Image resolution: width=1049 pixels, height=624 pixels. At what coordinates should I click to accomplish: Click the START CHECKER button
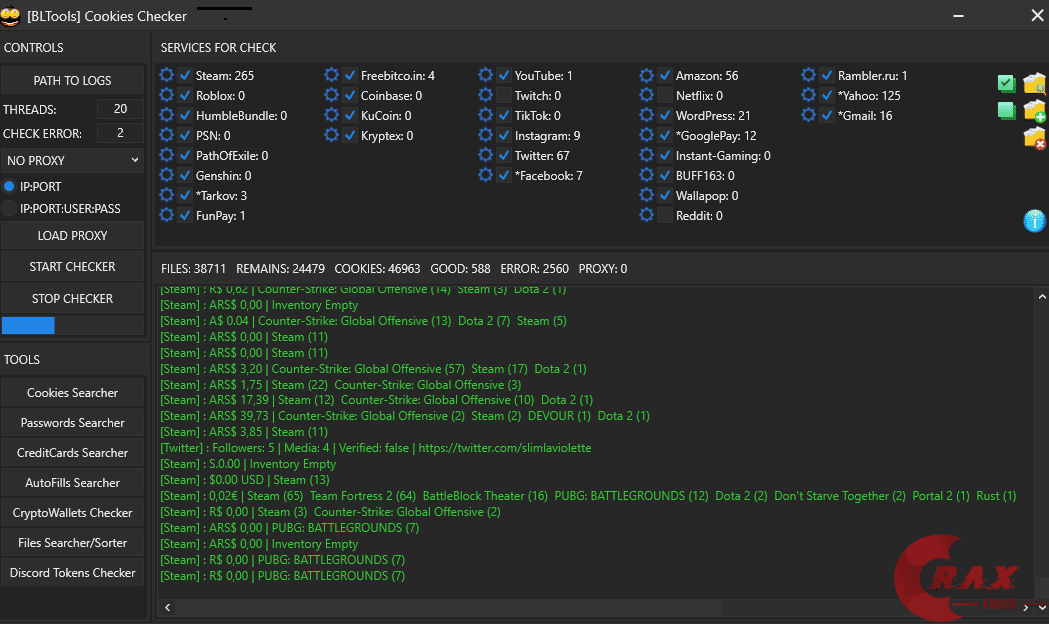[x=72, y=267]
